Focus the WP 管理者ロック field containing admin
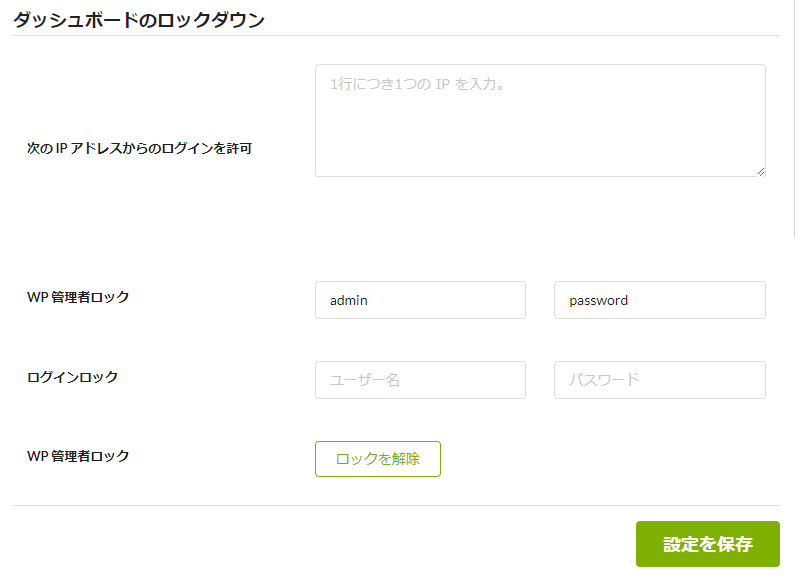 tap(420, 300)
